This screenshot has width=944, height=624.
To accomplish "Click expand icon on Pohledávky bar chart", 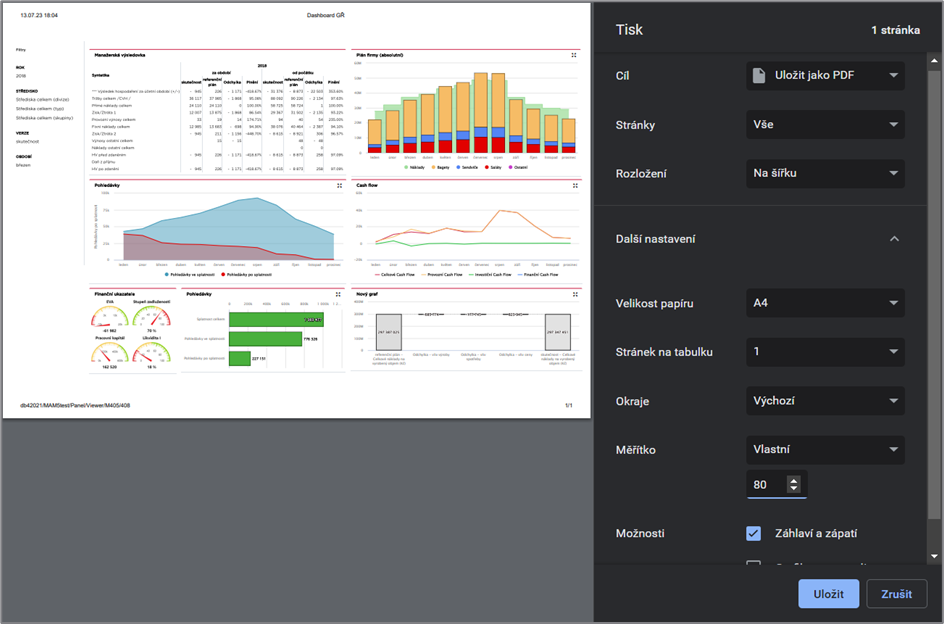I will pyautogui.click(x=338, y=295).
